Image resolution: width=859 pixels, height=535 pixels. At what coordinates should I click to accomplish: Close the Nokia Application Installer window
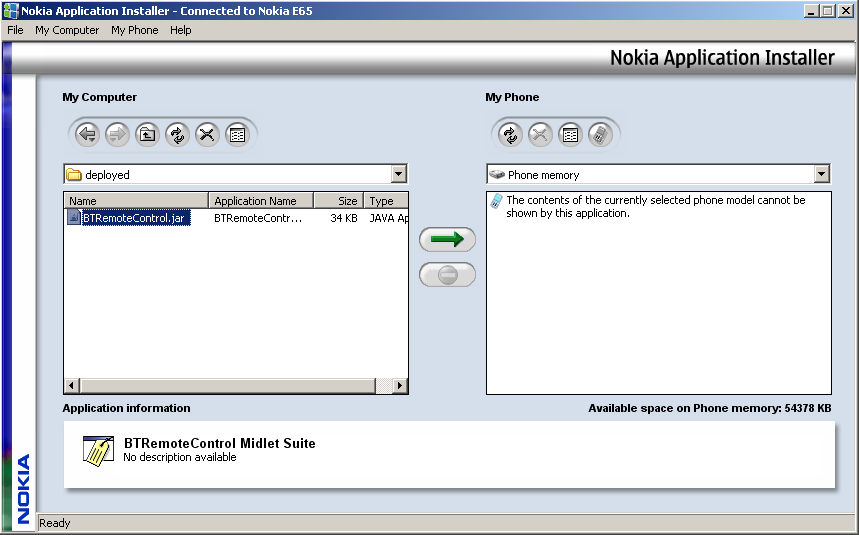845,10
